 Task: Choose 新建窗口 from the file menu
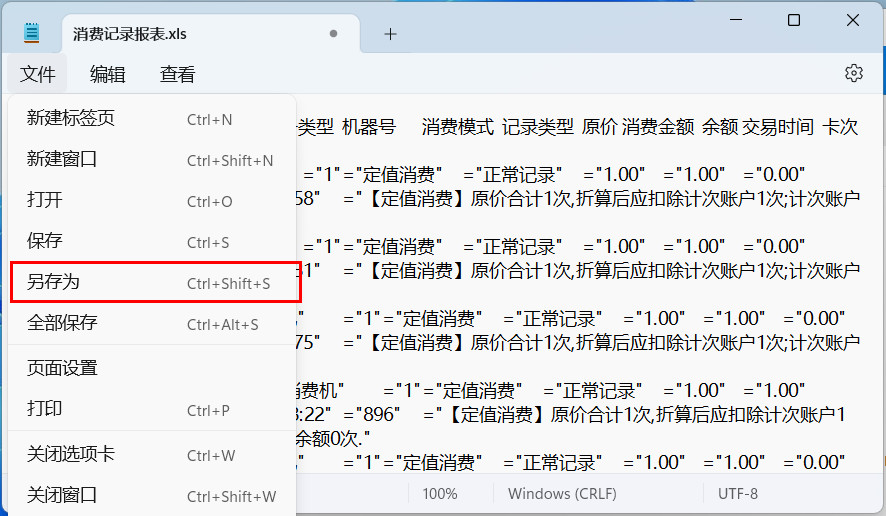click(153, 159)
